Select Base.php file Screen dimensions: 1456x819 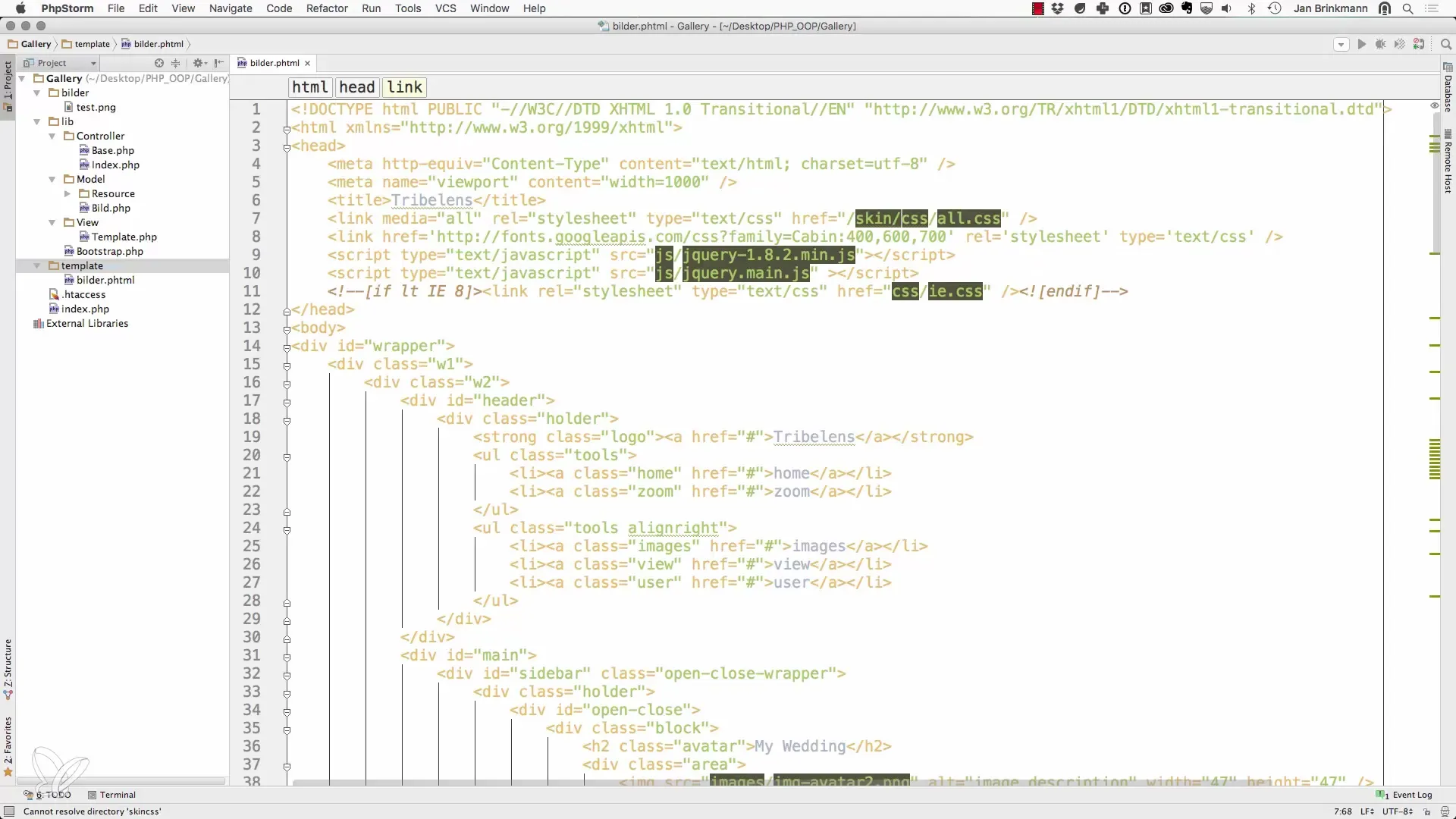click(106, 150)
